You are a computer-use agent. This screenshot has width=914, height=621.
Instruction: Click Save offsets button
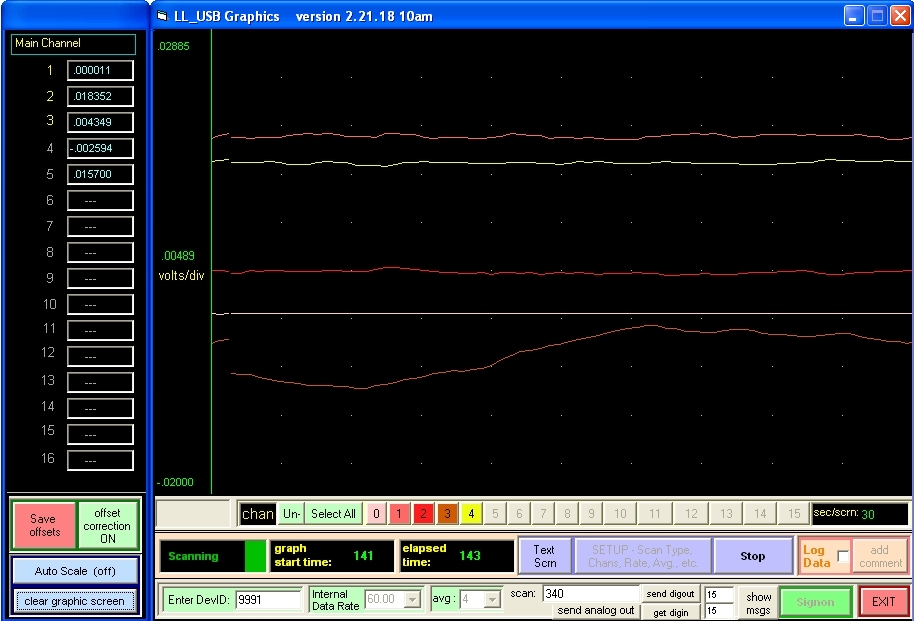coord(43,526)
